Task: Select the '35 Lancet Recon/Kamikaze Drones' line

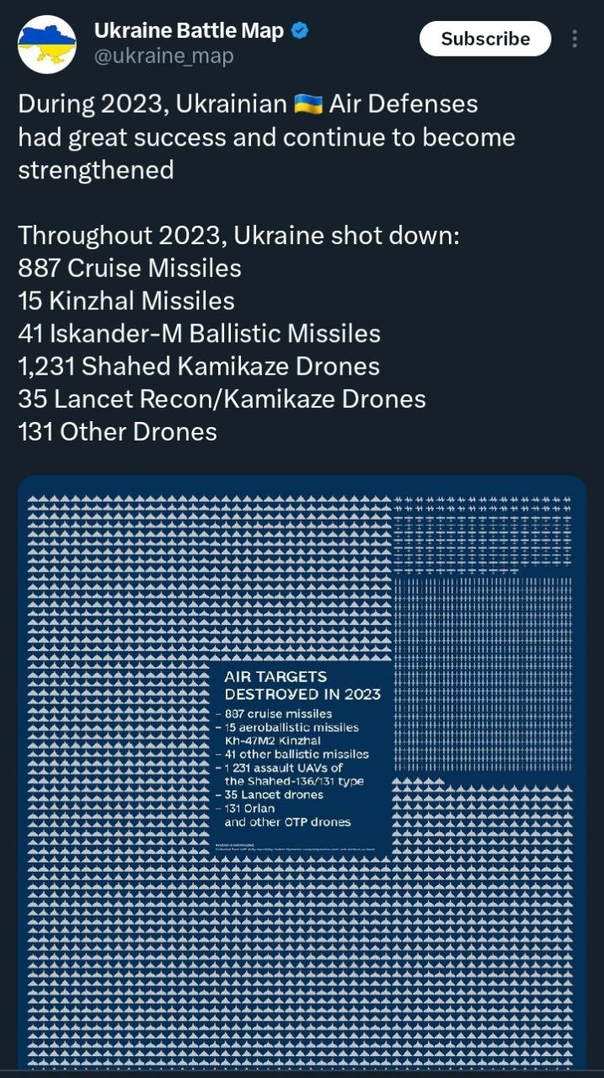Action: click(222, 399)
